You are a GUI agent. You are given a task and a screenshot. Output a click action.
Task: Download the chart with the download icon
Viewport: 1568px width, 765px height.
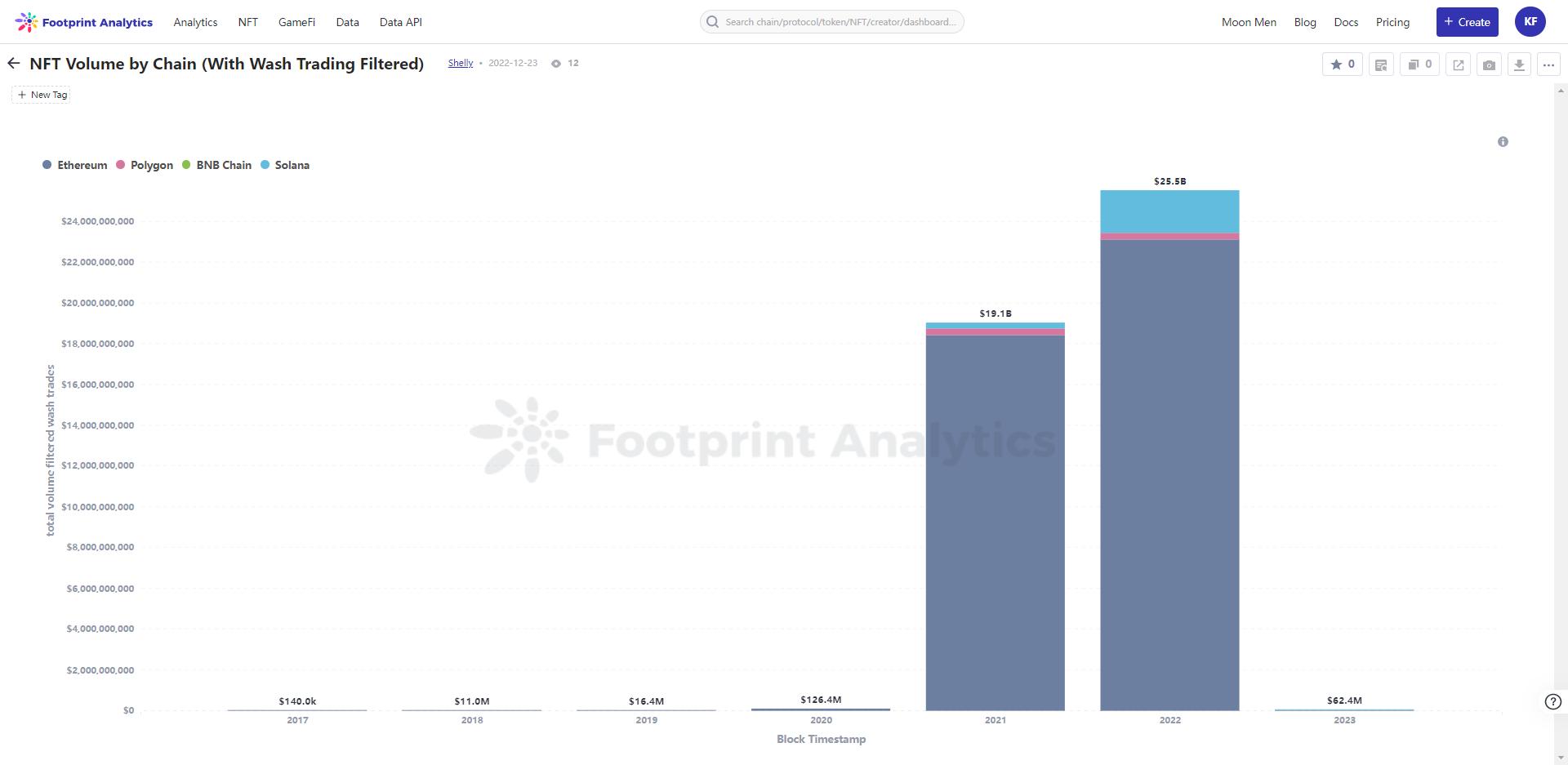pyautogui.click(x=1519, y=64)
